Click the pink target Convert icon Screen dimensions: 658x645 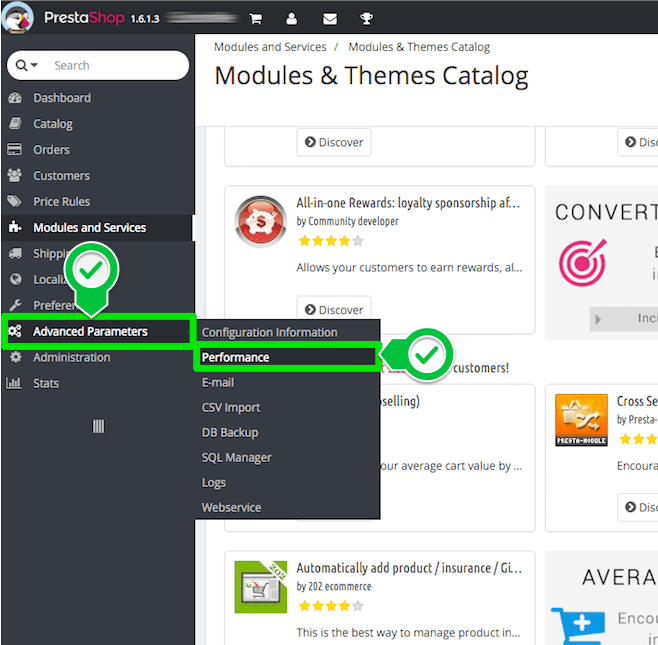(x=582, y=263)
